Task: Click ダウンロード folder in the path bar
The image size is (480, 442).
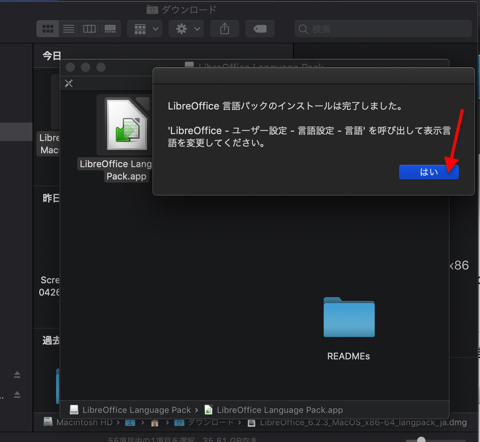Action: (x=204, y=422)
